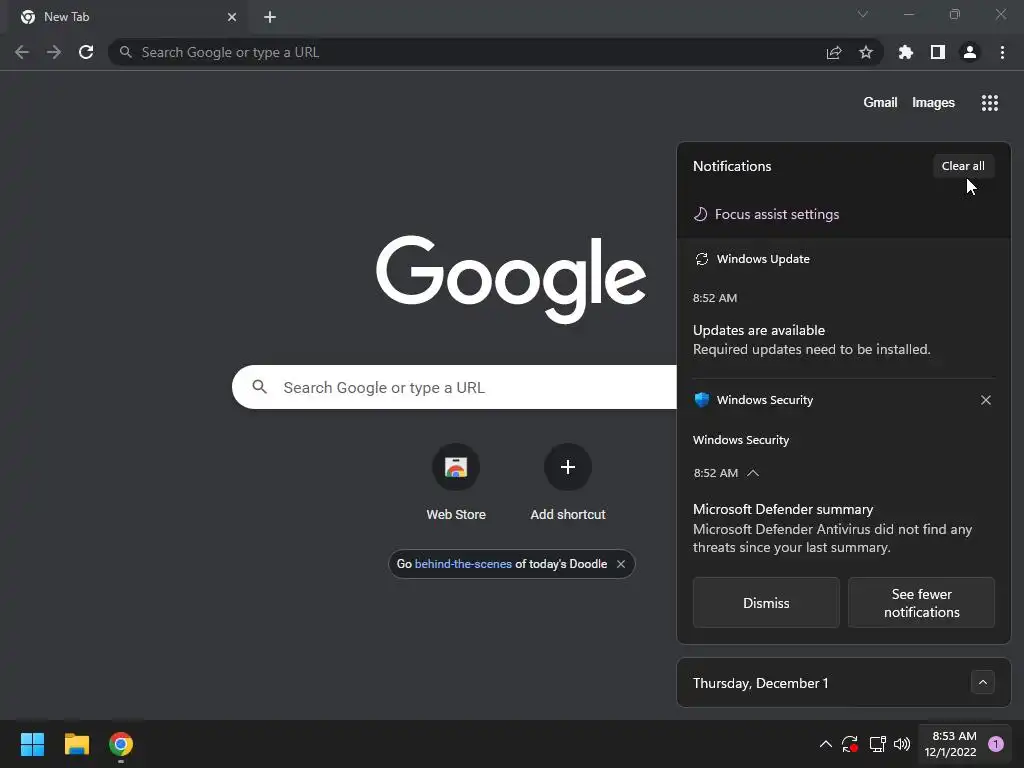Reload the current page
Screen dimensions: 1024x768
click(x=86, y=52)
